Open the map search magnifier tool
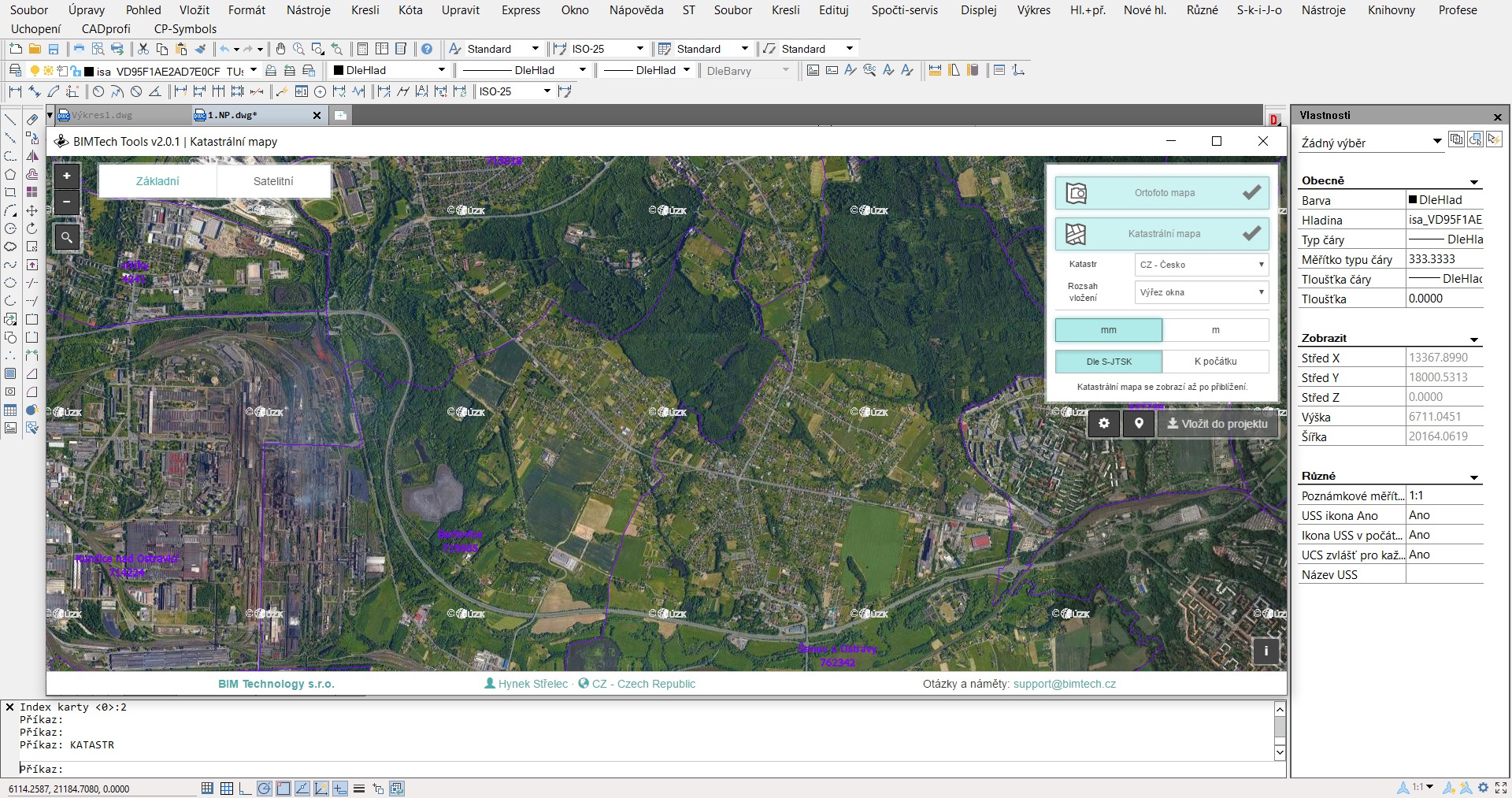 pyautogui.click(x=67, y=236)
